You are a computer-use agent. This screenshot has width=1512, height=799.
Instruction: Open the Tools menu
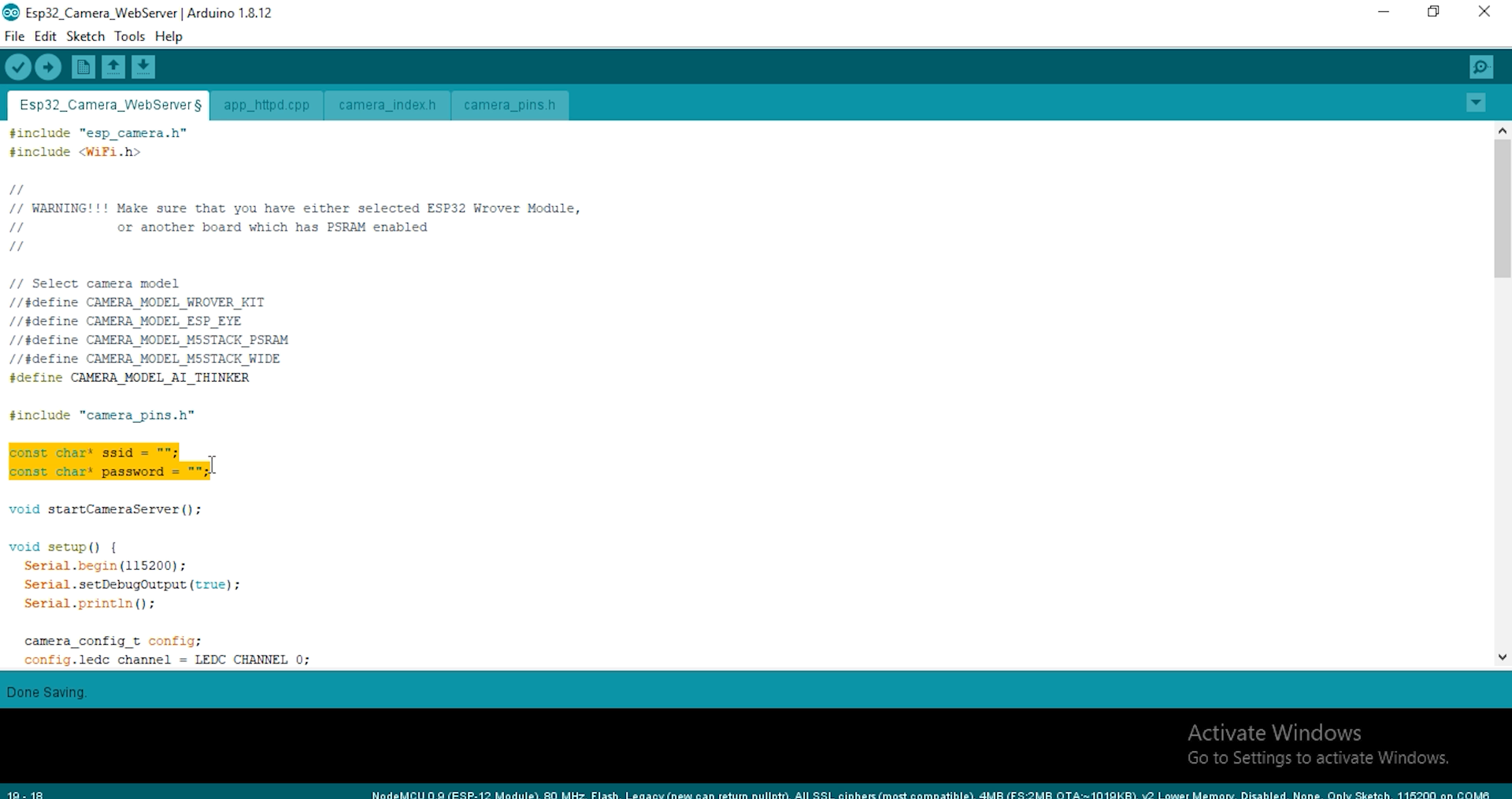(x=129, y=36)
